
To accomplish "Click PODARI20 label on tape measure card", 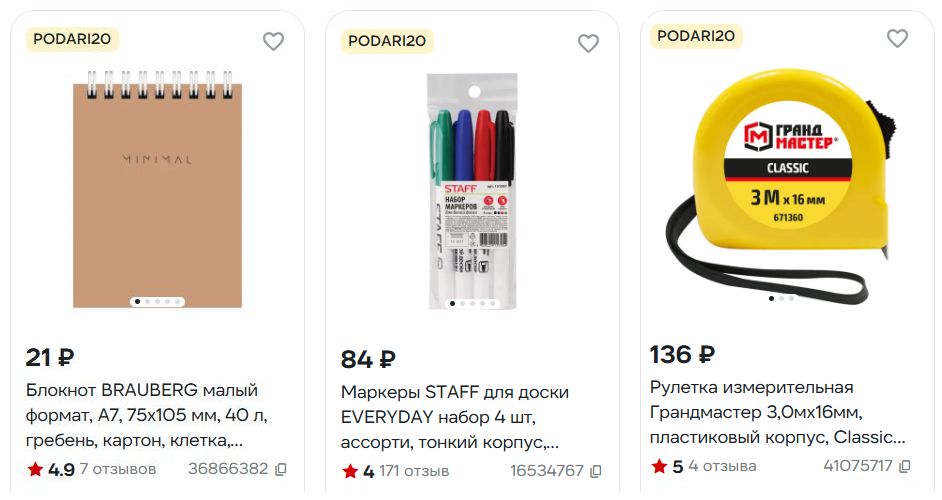I will pos(696,36).
